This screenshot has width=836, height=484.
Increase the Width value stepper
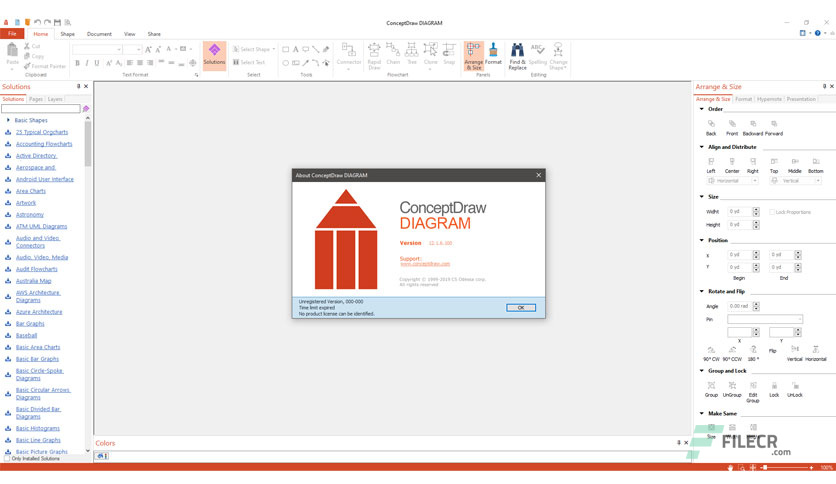tap(756, 209)
